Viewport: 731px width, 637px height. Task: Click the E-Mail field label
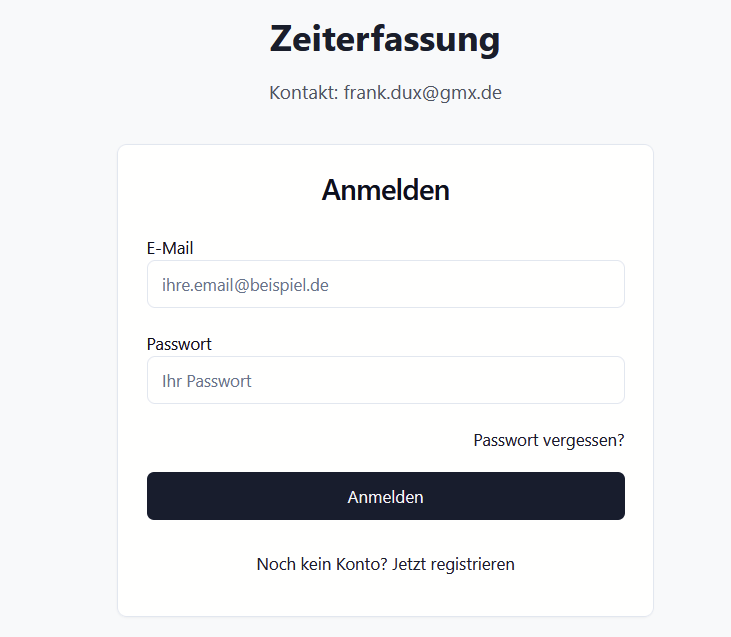tap(170, 248)
